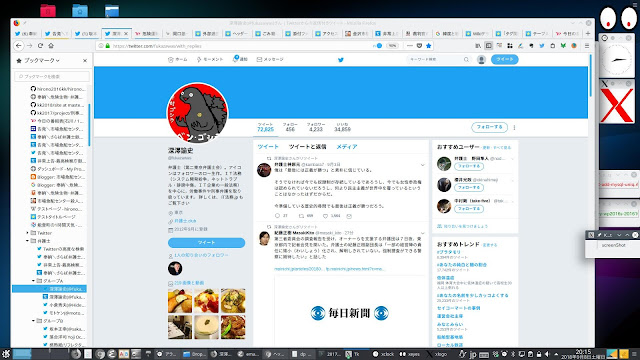
Task: Select the ダッシュボード - My Pro bookmark
Action: 58,169
